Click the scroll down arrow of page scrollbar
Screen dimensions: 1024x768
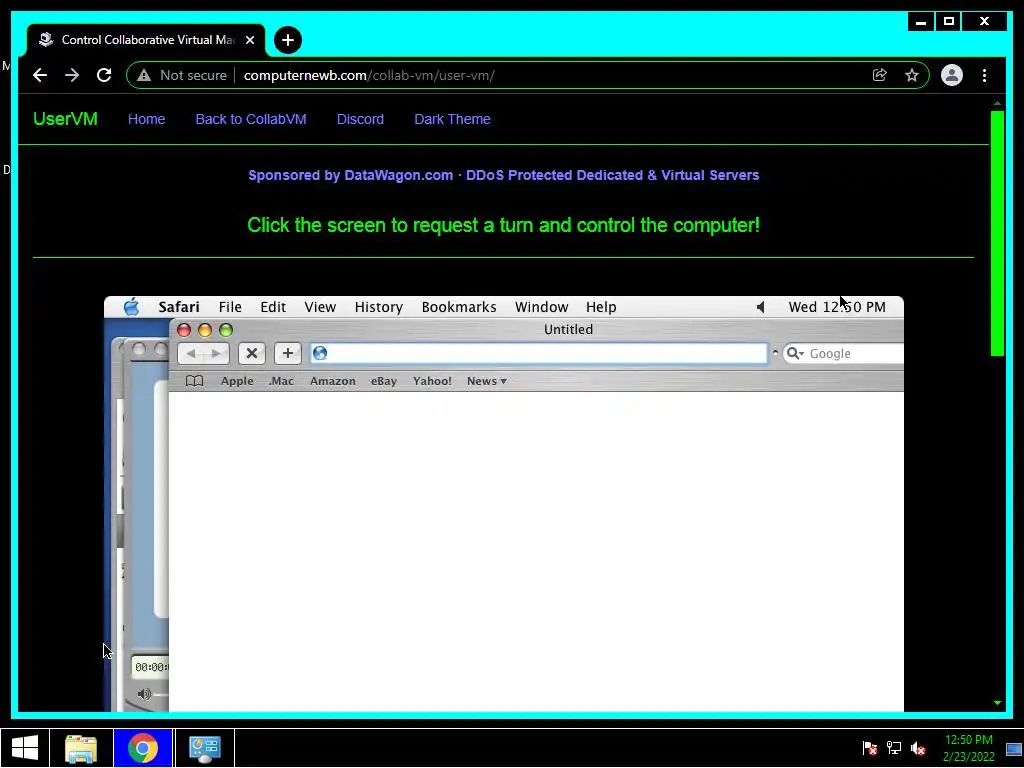[997, 703]
